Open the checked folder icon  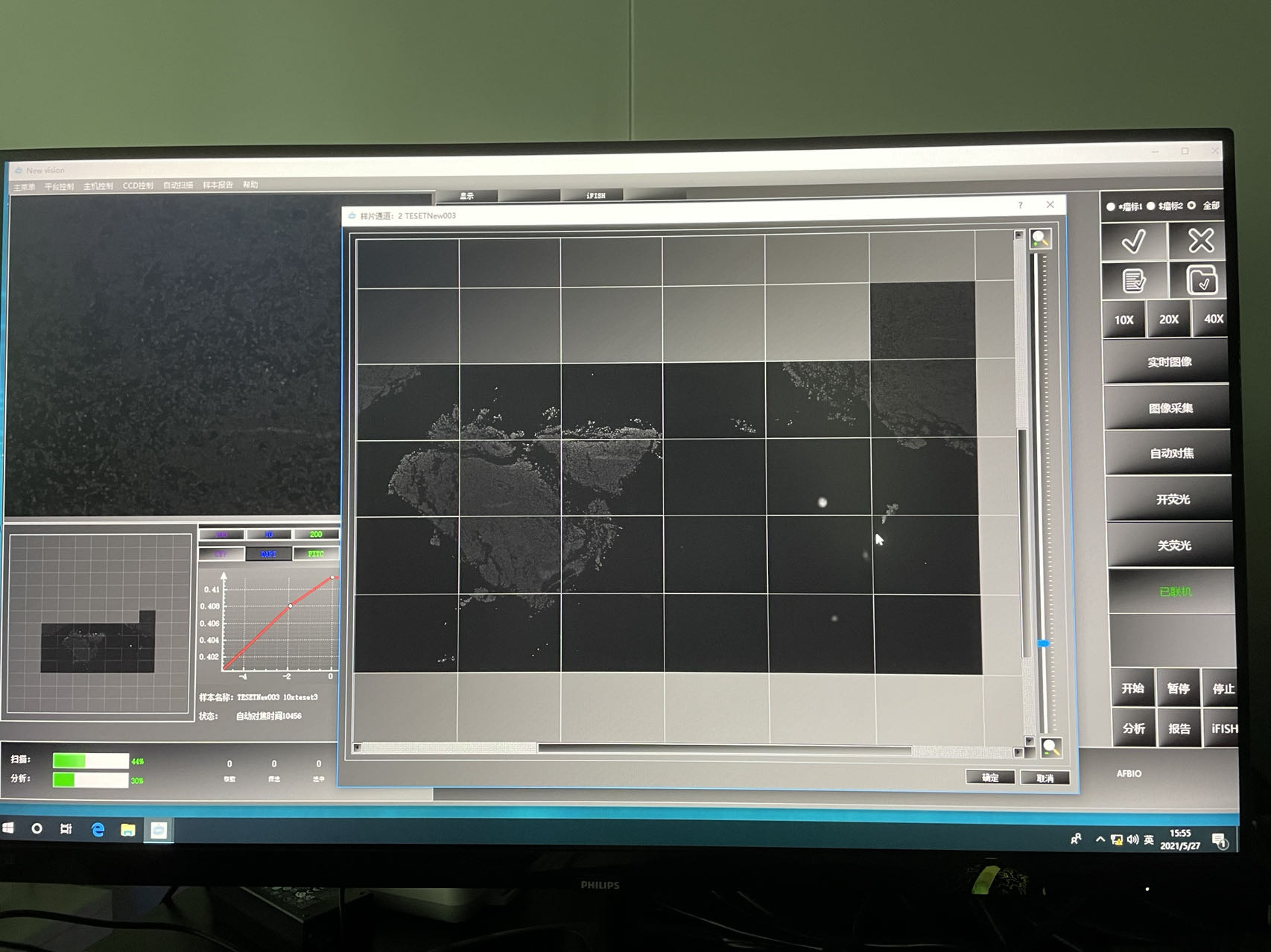coord(1201,281)
